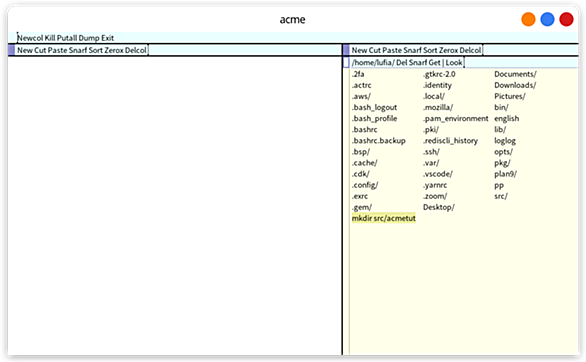This screenshot has width=586, height=362.
Task: Click the right column's purple layout box
Action: (x=346, y=50)
